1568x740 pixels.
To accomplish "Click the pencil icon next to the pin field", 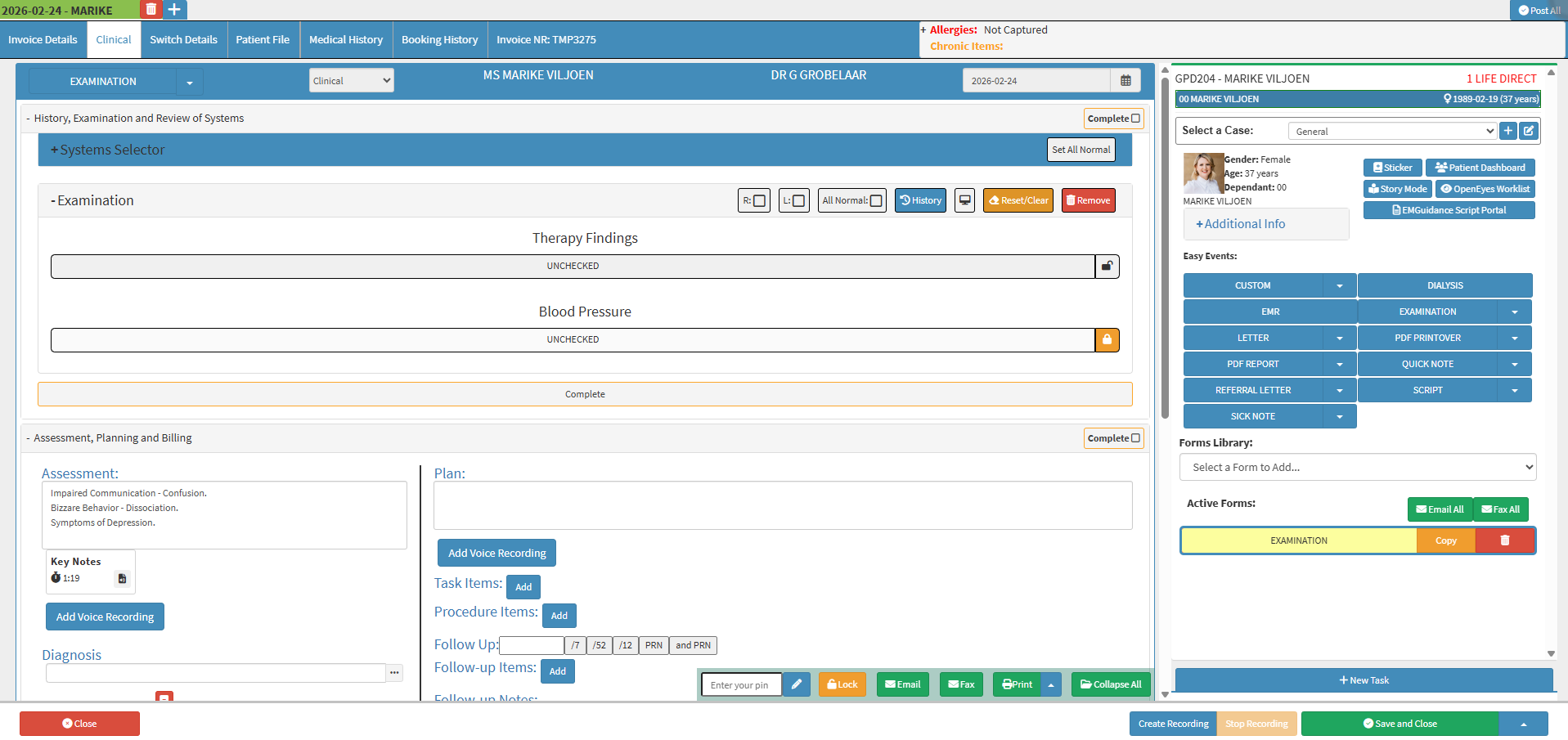I will click(x=796, y=684).
